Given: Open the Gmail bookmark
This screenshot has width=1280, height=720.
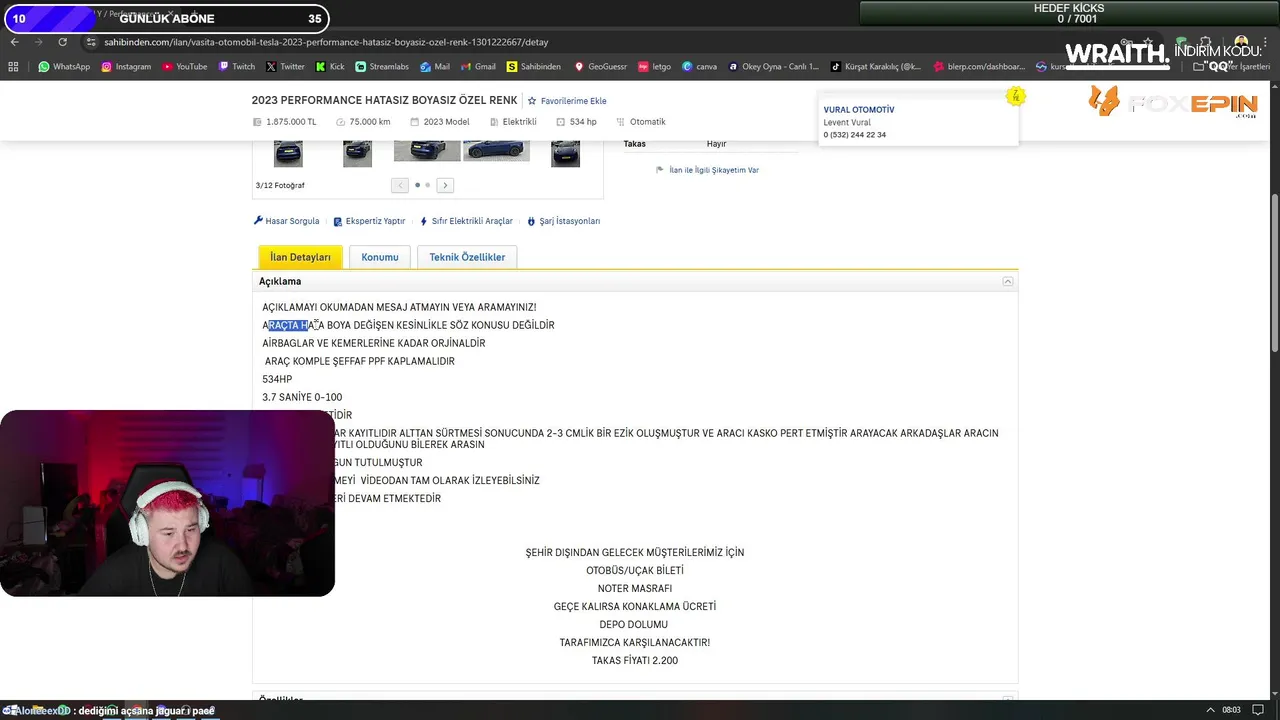Looking at the screenshot, I should click(478, 67).
